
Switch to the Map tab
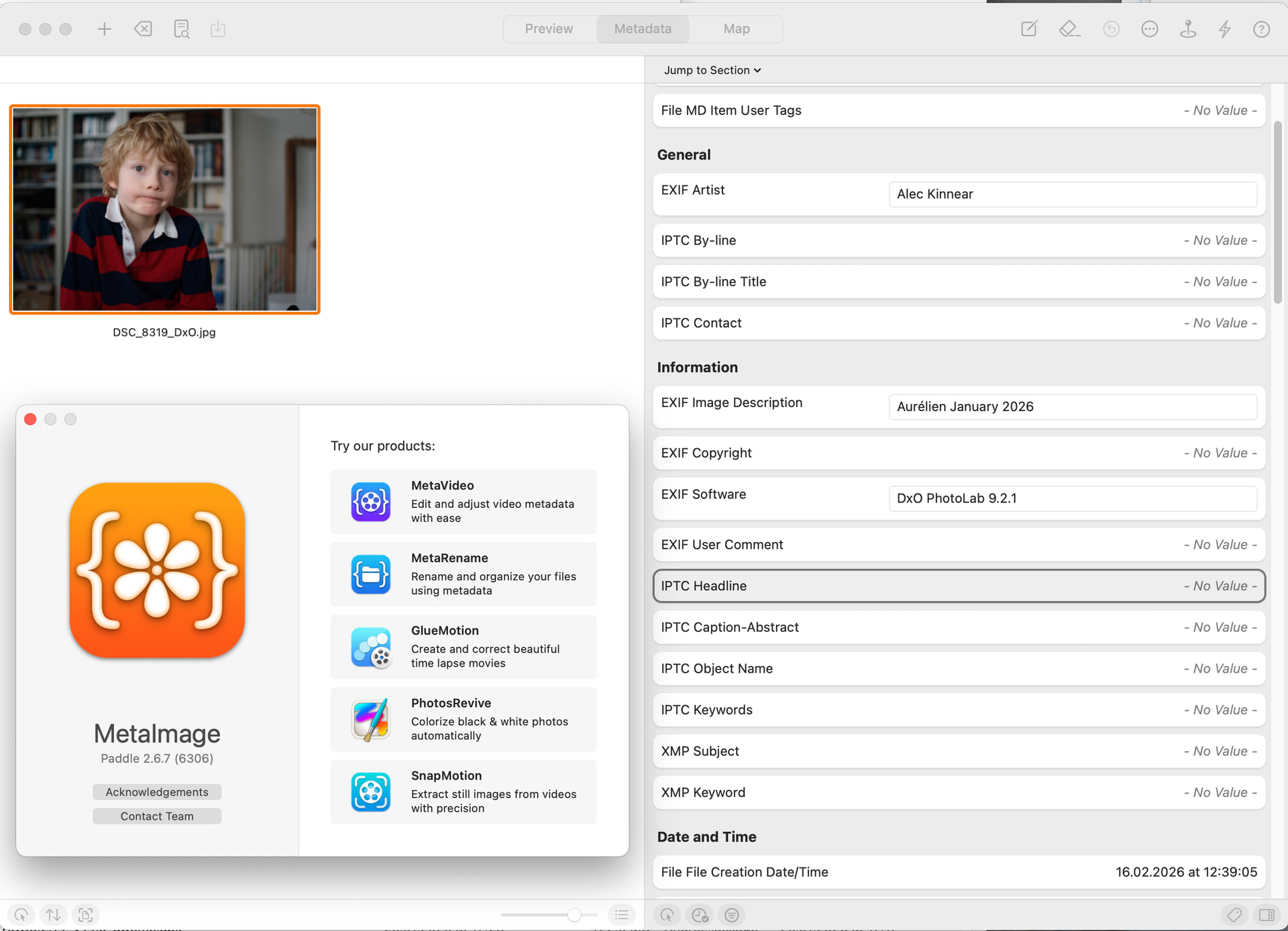736,29
